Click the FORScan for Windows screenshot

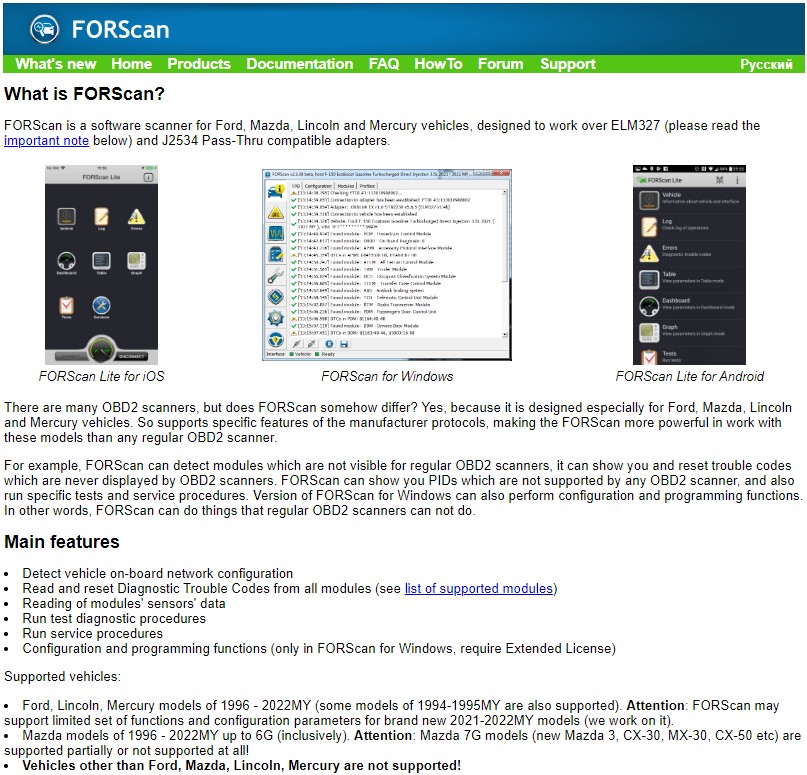tap(387, 265)
